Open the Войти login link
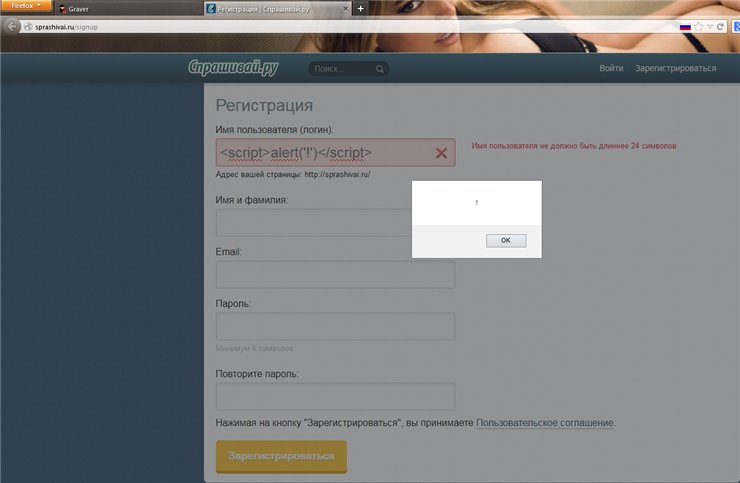The width and height of the screenshot is (740, 483). (611, 68)
